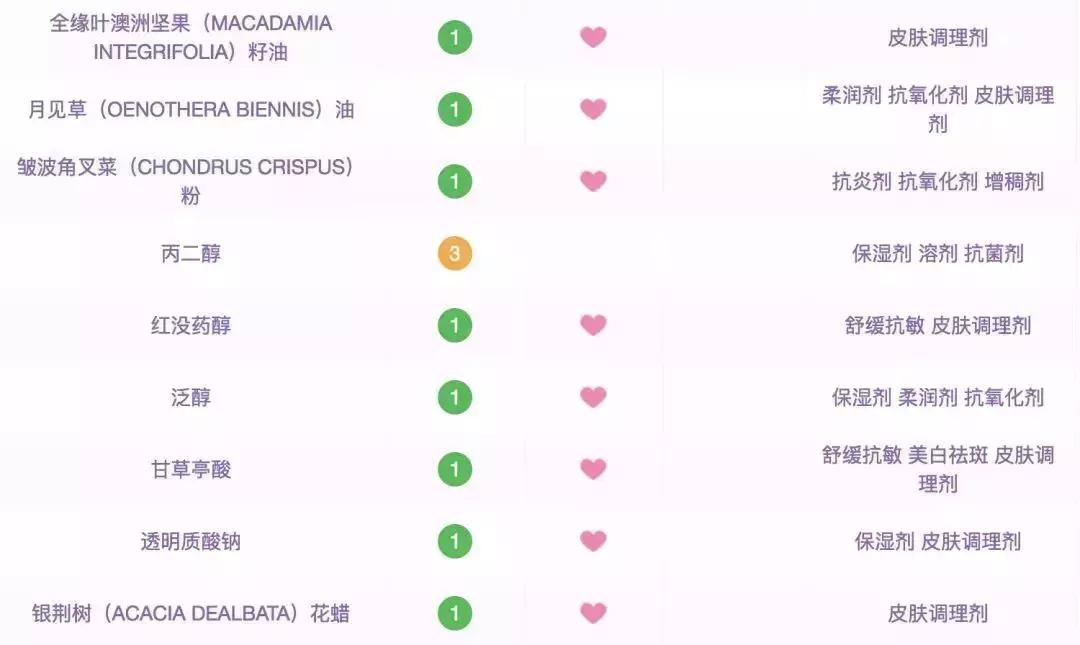Select 透明质酸钠 ingredient name
Screen dimensions: 1080x645
coord(190,542)
